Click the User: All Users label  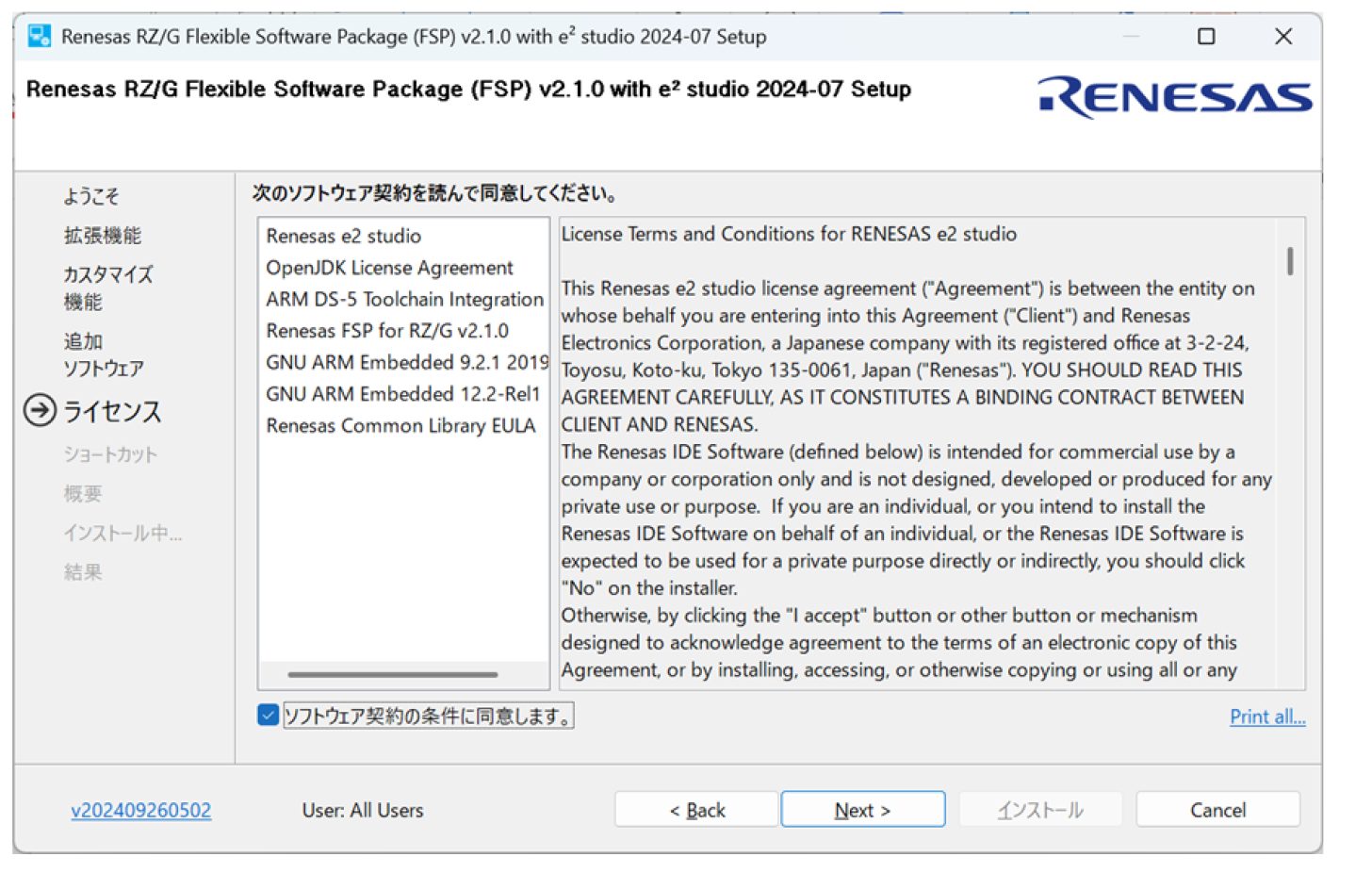click(x=363, y=810)
